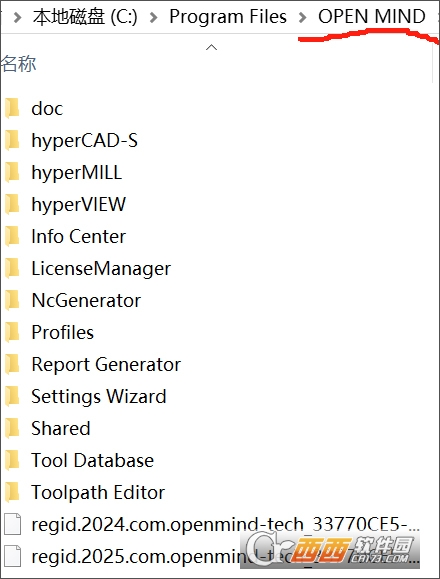This screenshot has width=440, height=579.
Task: Click the regid.2024 file icon
Action: (13, 524)
